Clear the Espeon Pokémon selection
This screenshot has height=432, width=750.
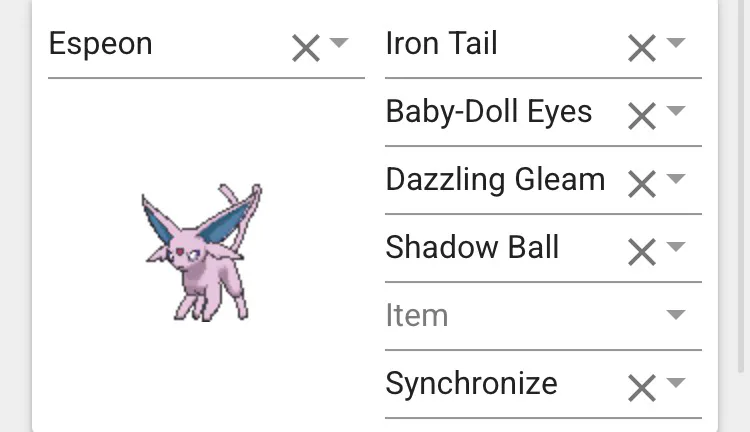pos(305,47)
